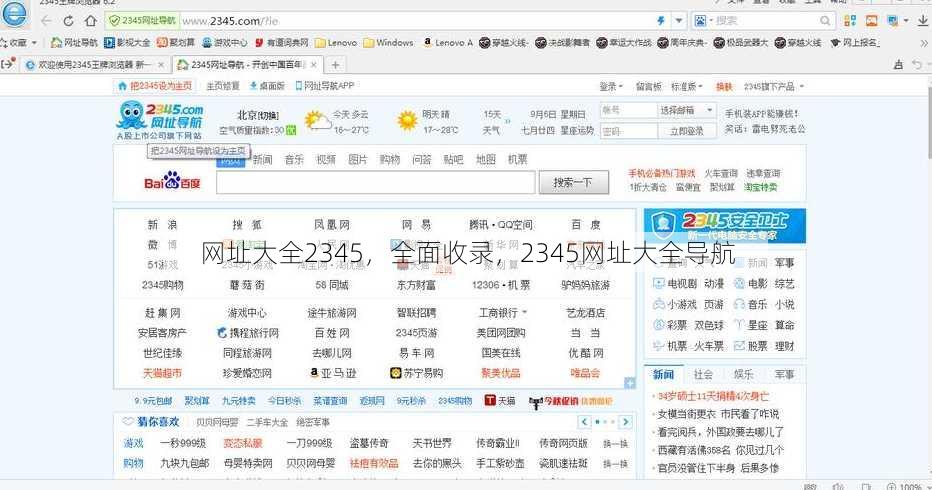
Task: Open the 游戏中心 bookmark
Action: (225, 43)
